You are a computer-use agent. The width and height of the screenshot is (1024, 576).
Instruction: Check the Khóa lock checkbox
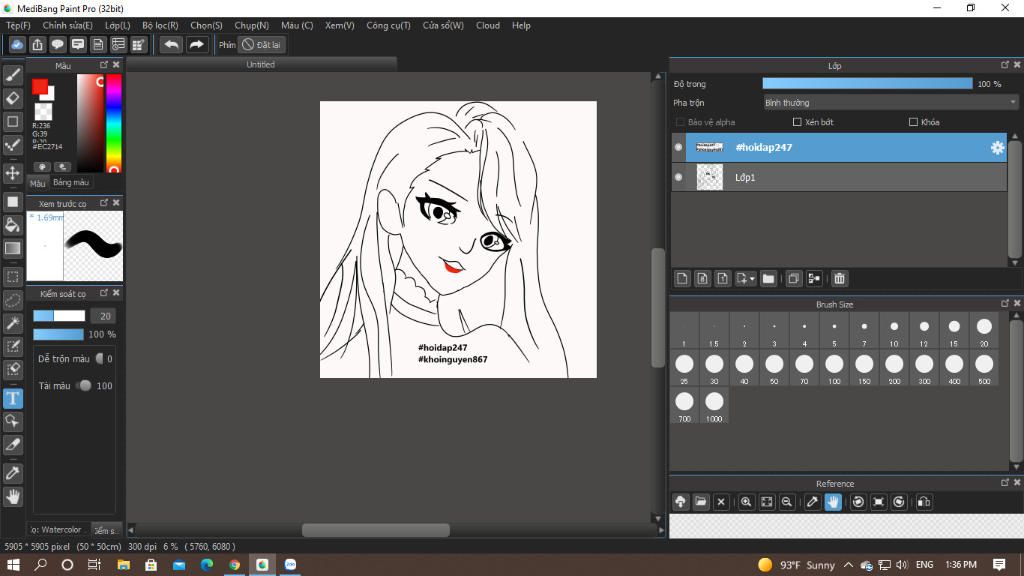point(913,122)
